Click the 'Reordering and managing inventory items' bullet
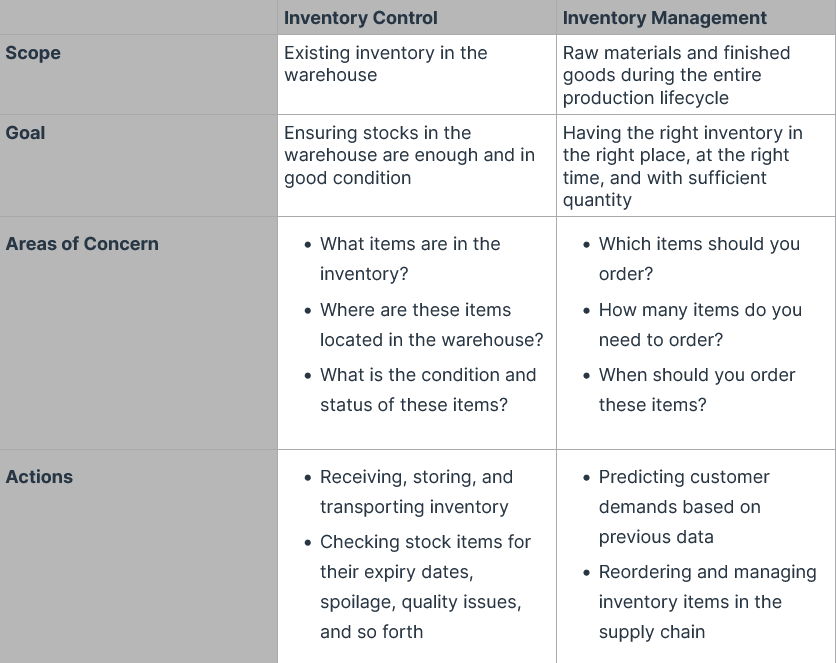The image size is (836, 663). pyautogui.click(x=707, y=602)
